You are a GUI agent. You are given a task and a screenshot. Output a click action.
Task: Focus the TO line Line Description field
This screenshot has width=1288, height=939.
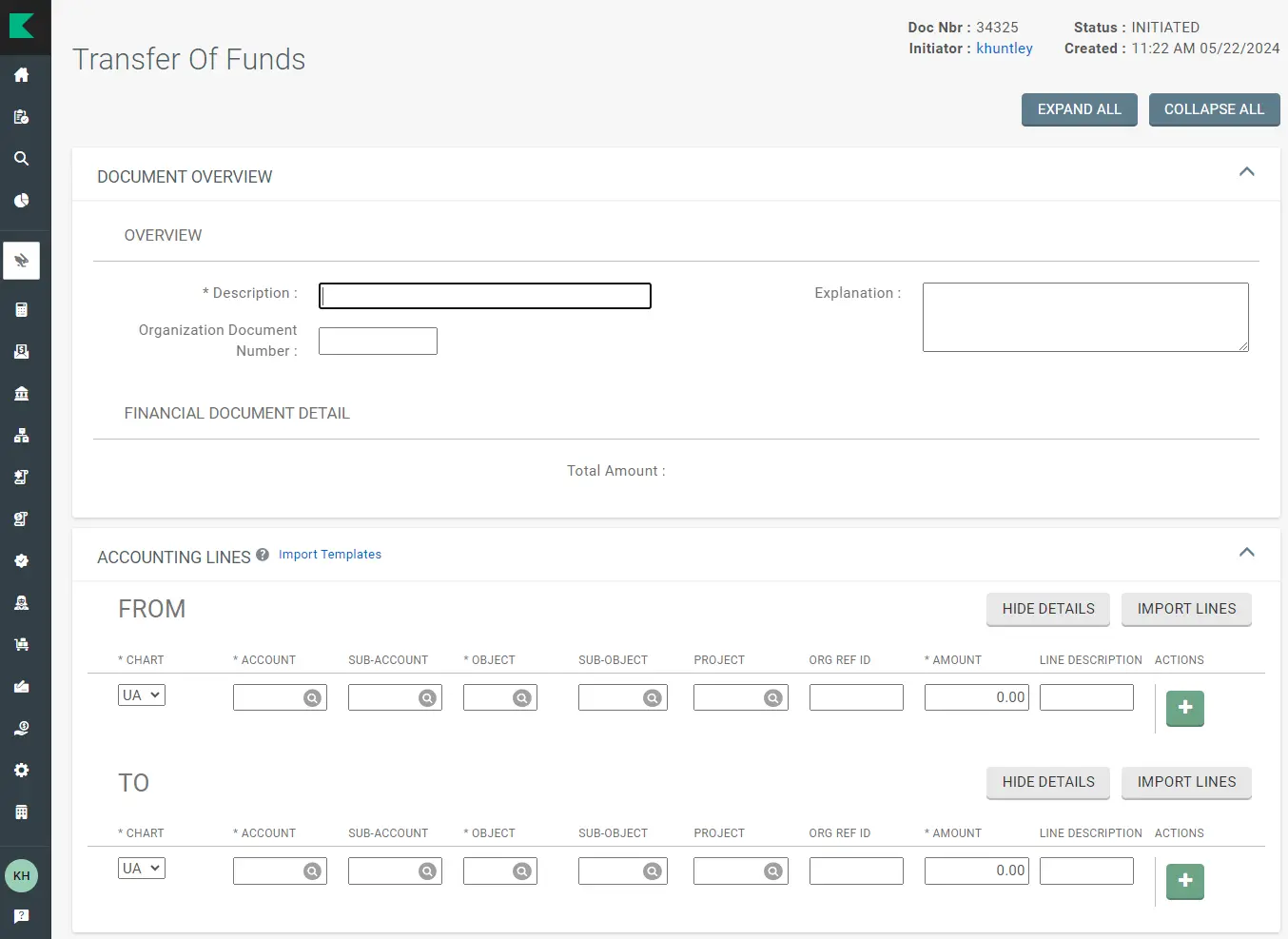point(1086,871)
